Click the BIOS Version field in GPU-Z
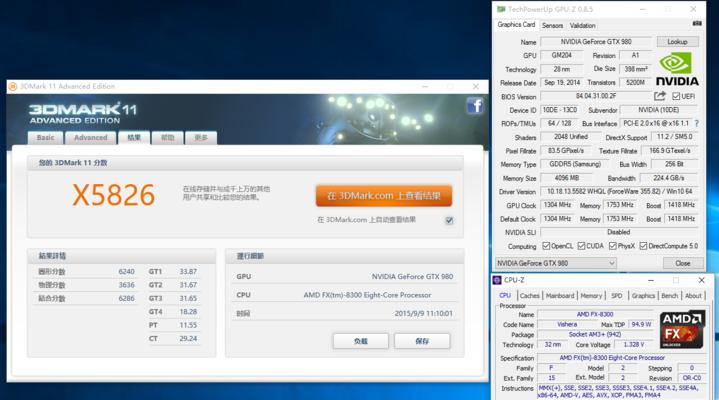 (x=596, y=96)
